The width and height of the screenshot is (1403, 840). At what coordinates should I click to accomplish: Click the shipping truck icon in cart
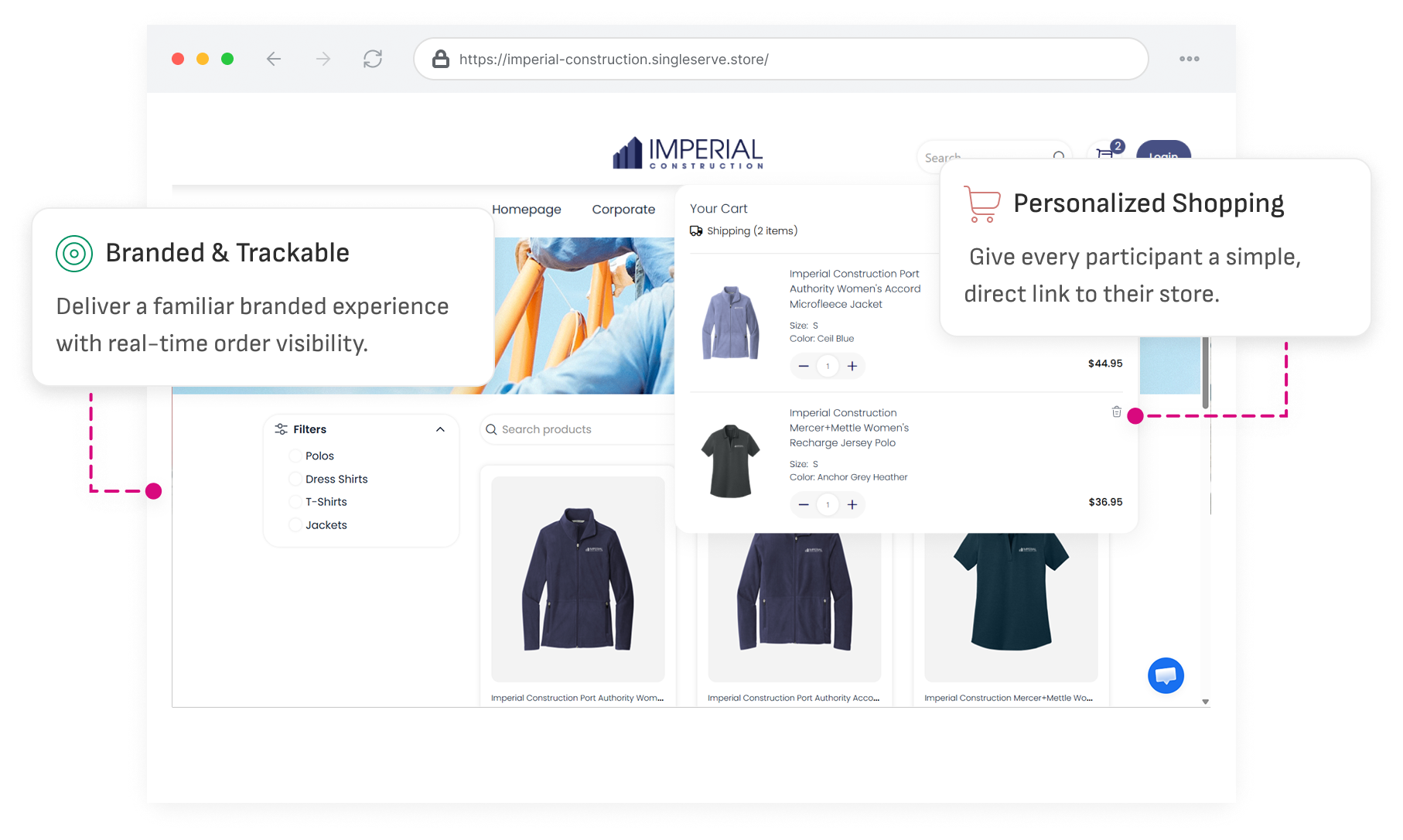click(696, 230)
